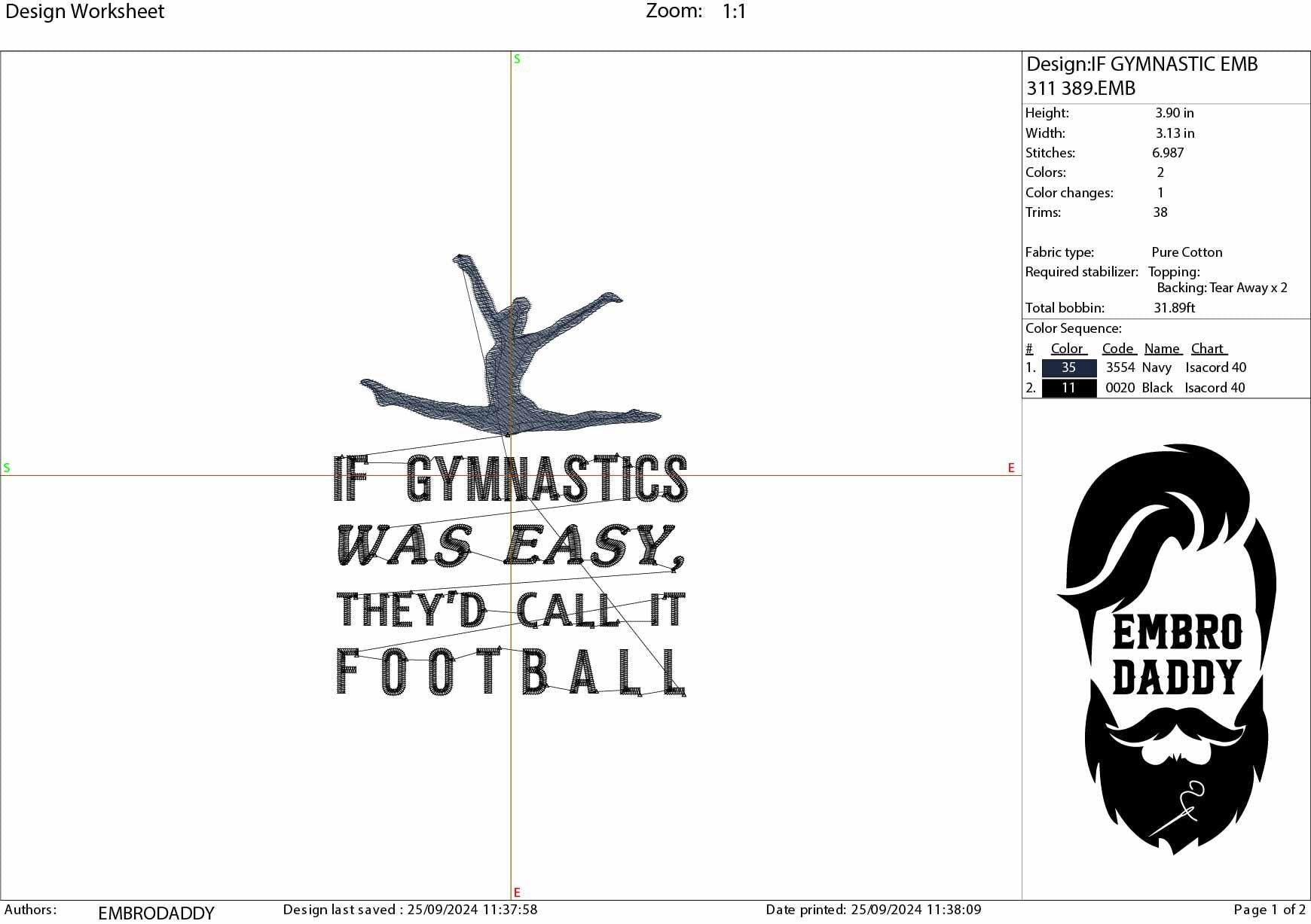This screenshot has width=1311, height=924.
Task: Click the 'Required stabilizer:' label
Action: pyautogui.click(x=1081, y=272)
